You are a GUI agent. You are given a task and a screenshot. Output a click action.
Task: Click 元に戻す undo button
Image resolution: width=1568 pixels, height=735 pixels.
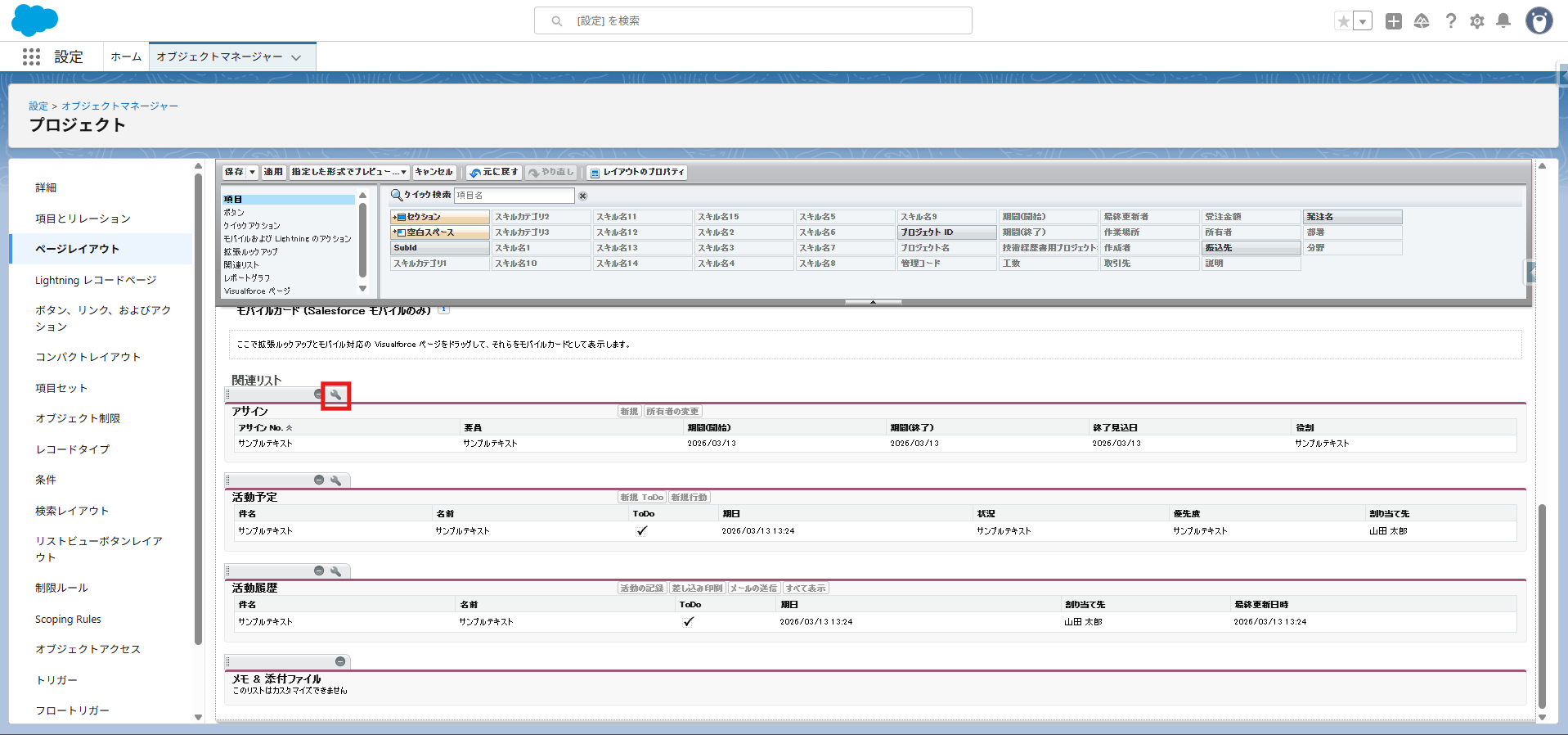click(494, 173)
